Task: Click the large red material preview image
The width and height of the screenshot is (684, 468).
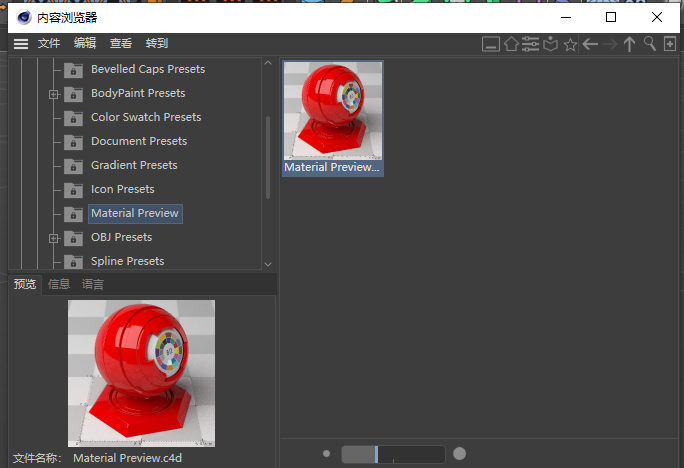Action: click(141, 373)
